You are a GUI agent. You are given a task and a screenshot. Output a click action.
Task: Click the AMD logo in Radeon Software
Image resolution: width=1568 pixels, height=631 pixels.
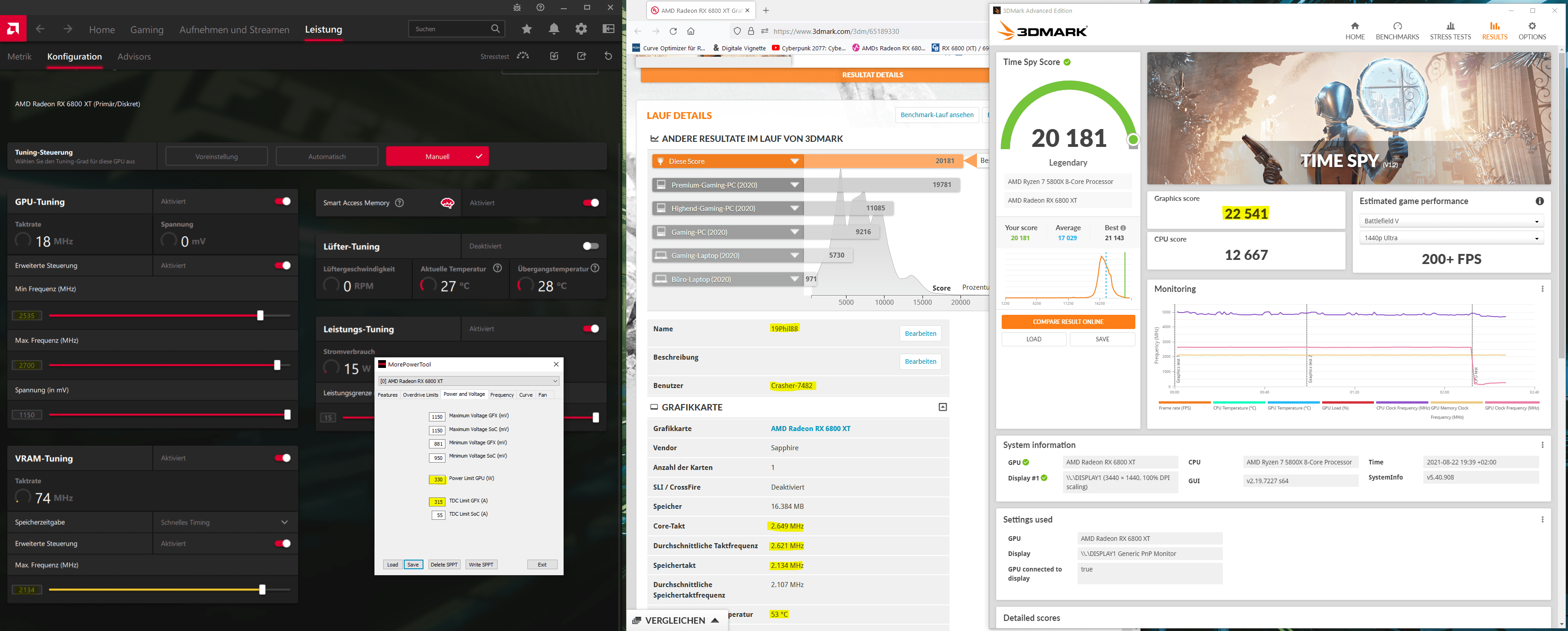13,29
